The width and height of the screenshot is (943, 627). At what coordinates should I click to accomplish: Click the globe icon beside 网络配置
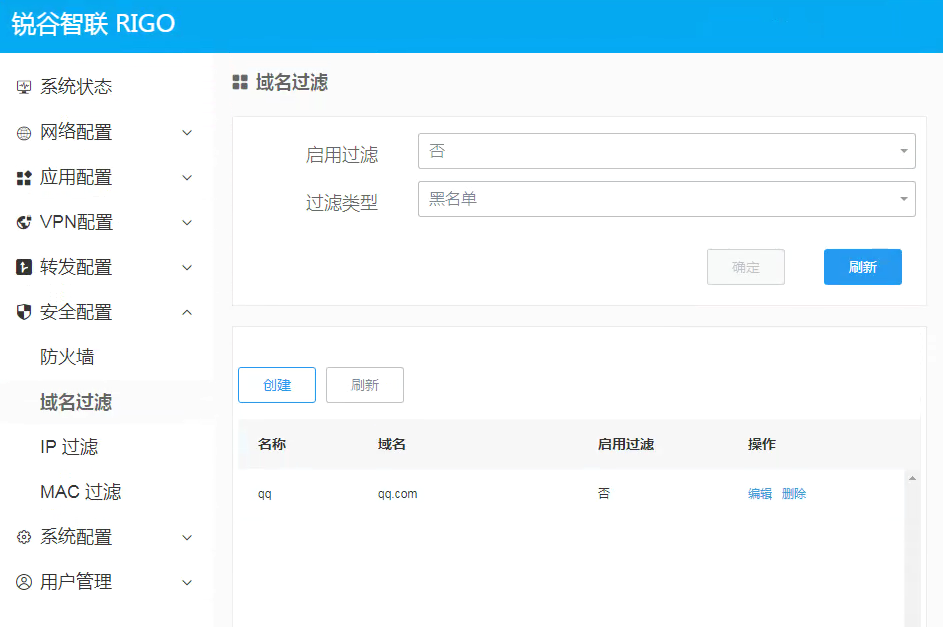tap(24, 133)
